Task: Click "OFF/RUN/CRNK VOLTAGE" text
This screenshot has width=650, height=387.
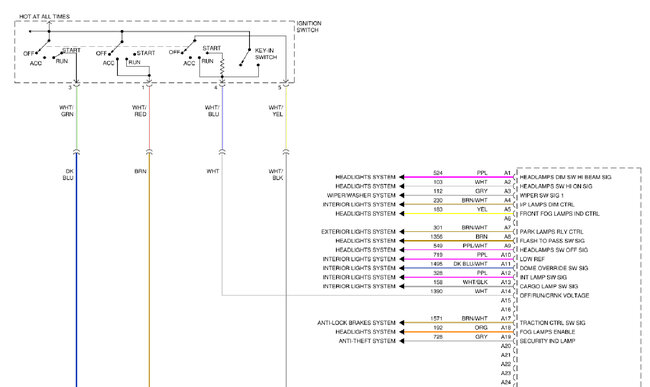Action: point(554,295)
